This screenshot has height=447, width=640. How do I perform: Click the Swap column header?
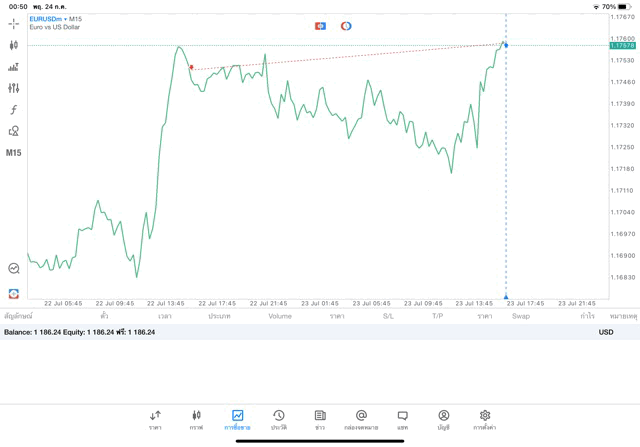click(521, 316)
